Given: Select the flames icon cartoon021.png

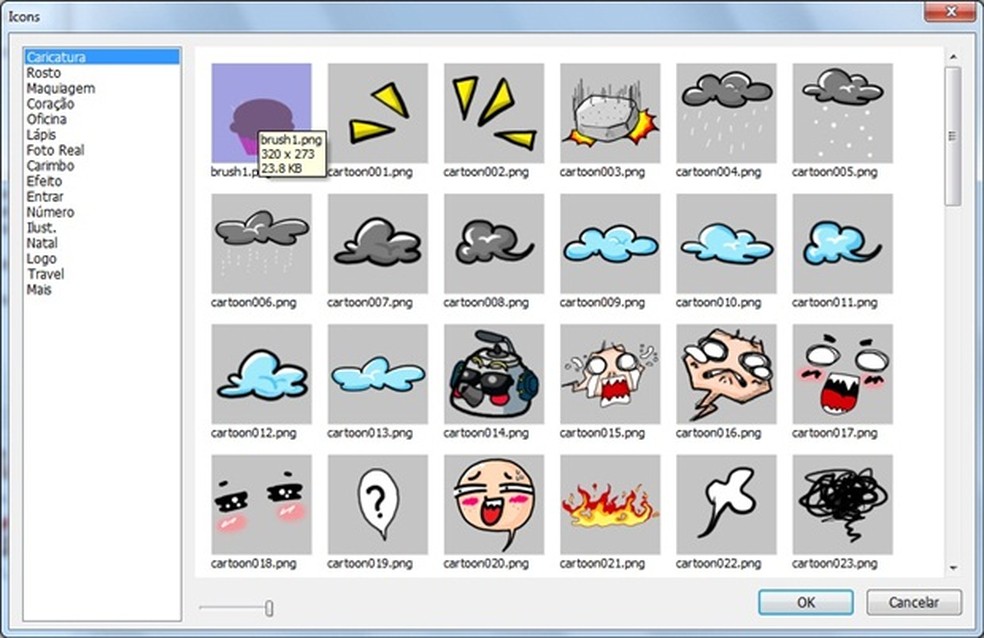Looking at the screenshot, I should click(x=609, y=503).
